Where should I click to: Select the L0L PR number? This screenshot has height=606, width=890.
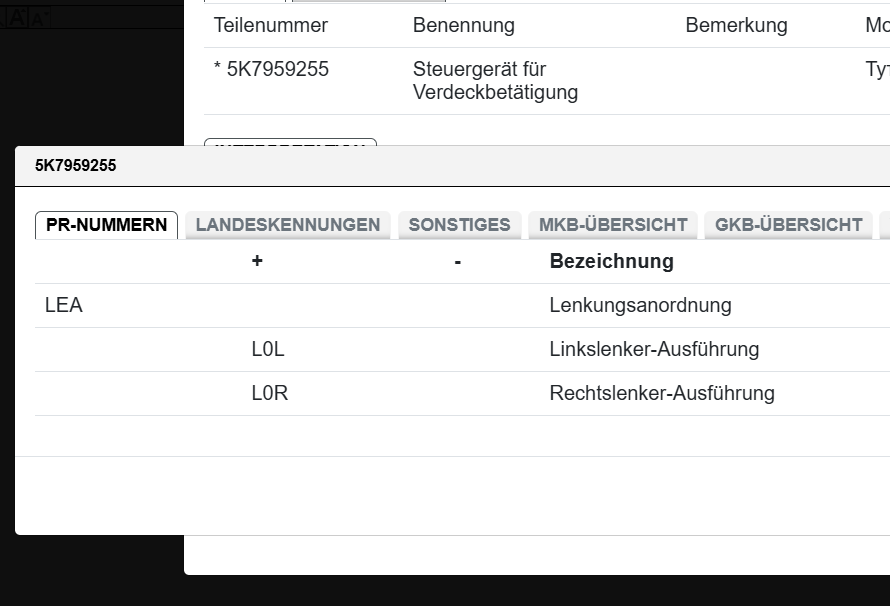pyautogui.click(x=268, y=349)
